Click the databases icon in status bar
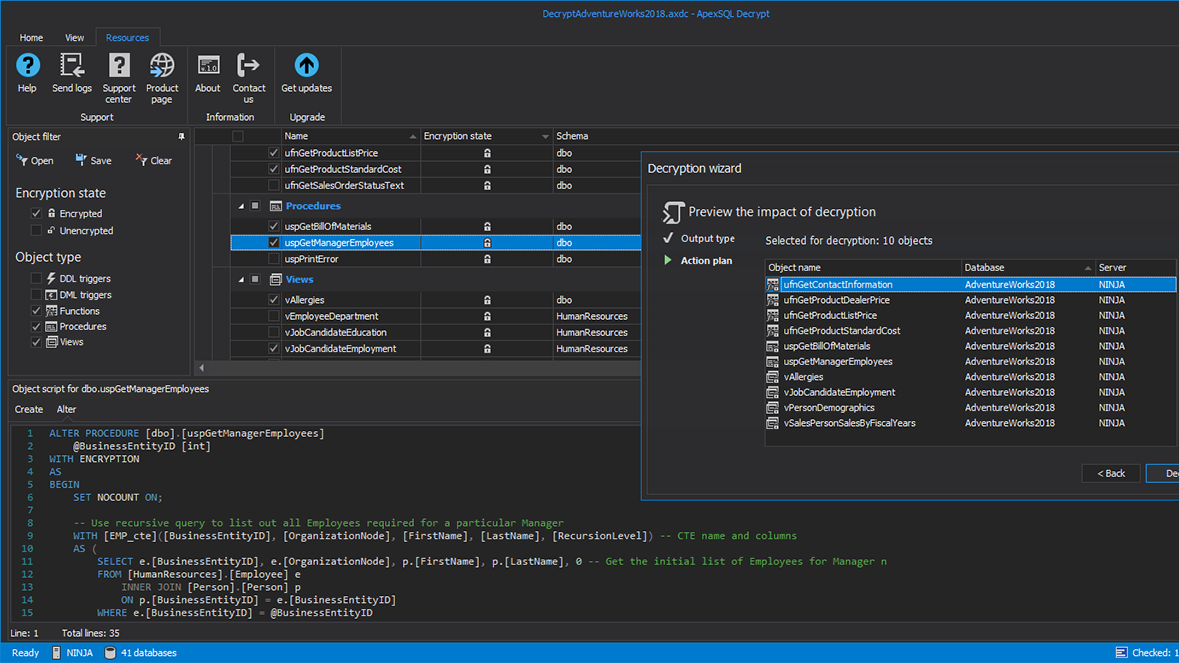Image resolution: width=1179 pixels, height=663 pixels. pos(110,652)
